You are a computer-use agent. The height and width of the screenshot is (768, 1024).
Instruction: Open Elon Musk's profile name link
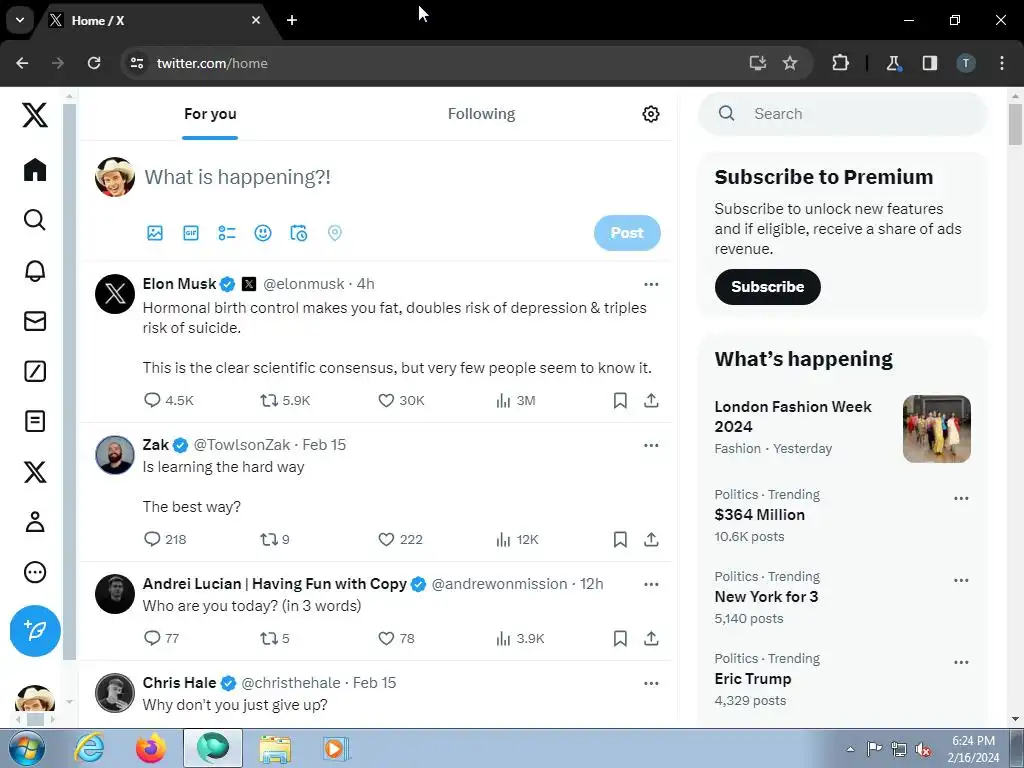coord(179,284)
